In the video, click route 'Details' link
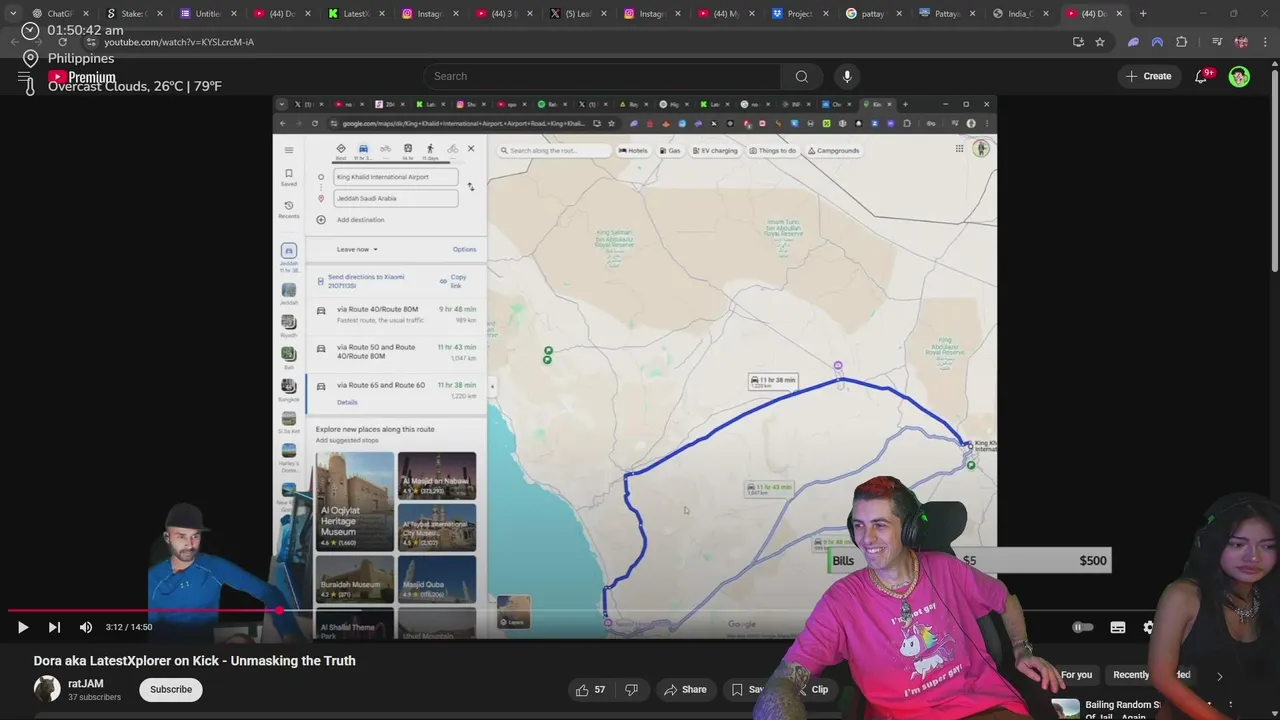Image resolution: width=1280 pixels, height=720 pixels. tap(347, 402)
